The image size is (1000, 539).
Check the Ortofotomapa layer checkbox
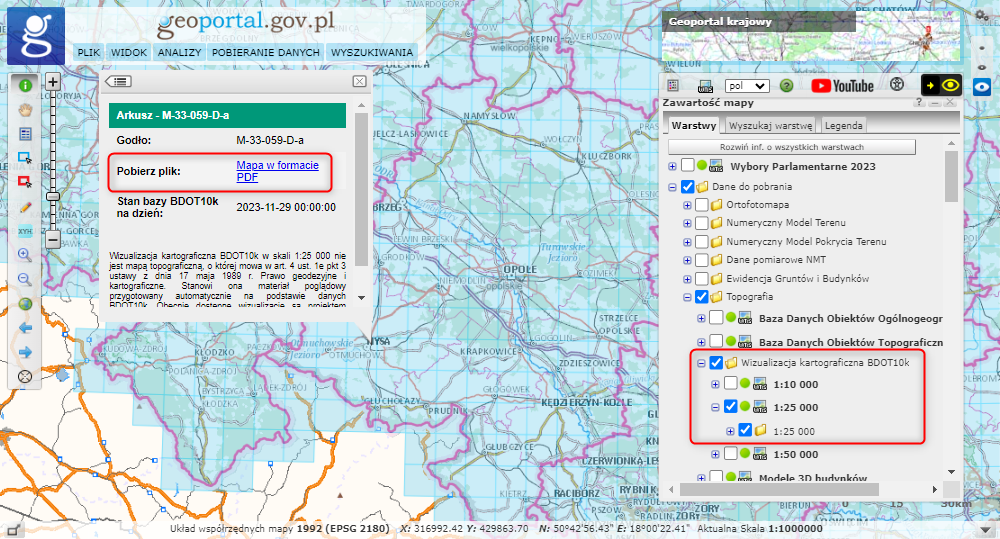click(702, 205)
